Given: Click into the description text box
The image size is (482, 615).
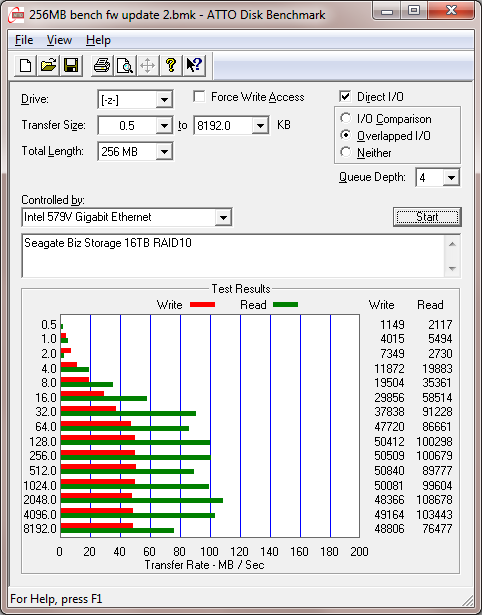Looking at the screenshot, I should tap(233, 256).
